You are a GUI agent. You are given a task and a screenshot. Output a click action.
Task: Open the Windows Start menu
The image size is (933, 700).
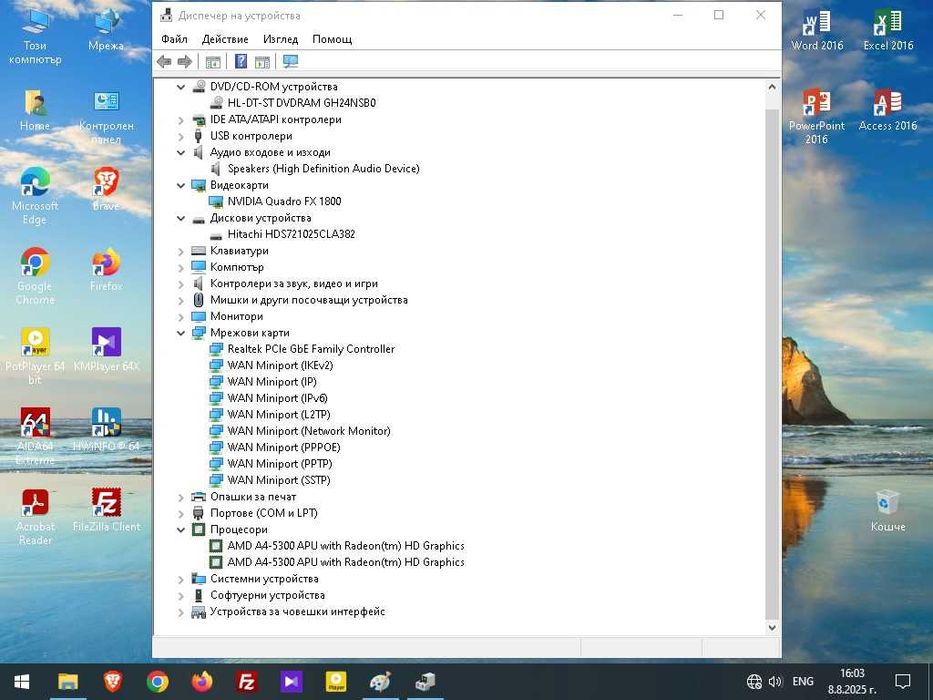(x=21, y=682)
